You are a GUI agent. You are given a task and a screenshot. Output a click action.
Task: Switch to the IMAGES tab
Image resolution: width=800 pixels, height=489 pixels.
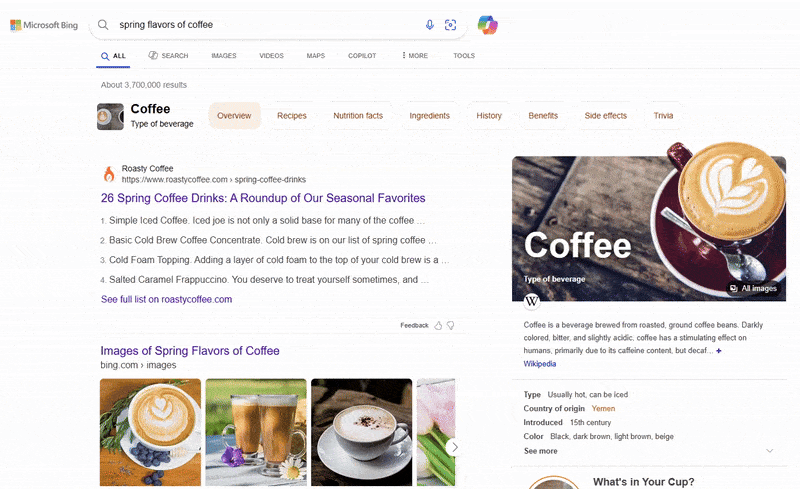224,55
